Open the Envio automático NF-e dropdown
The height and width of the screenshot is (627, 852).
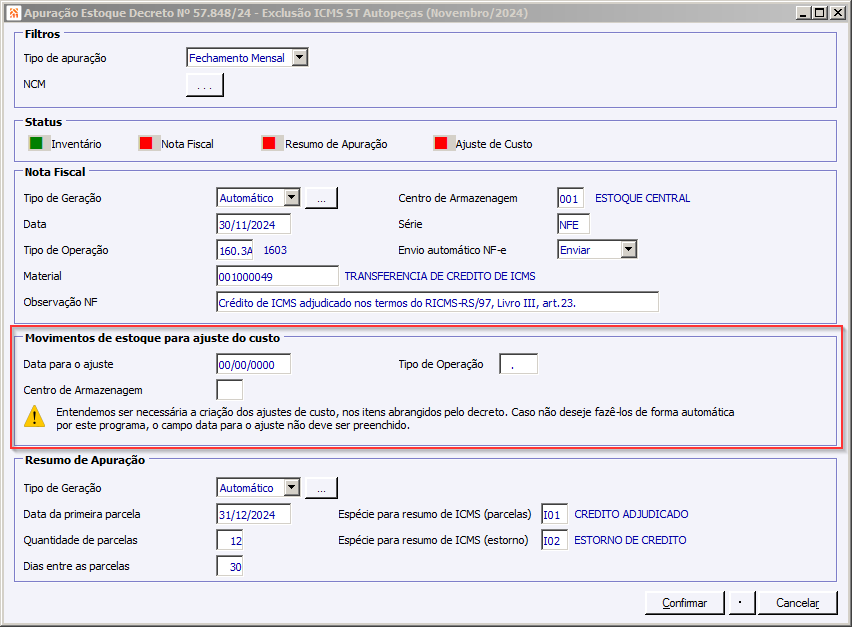coord(629,249)
